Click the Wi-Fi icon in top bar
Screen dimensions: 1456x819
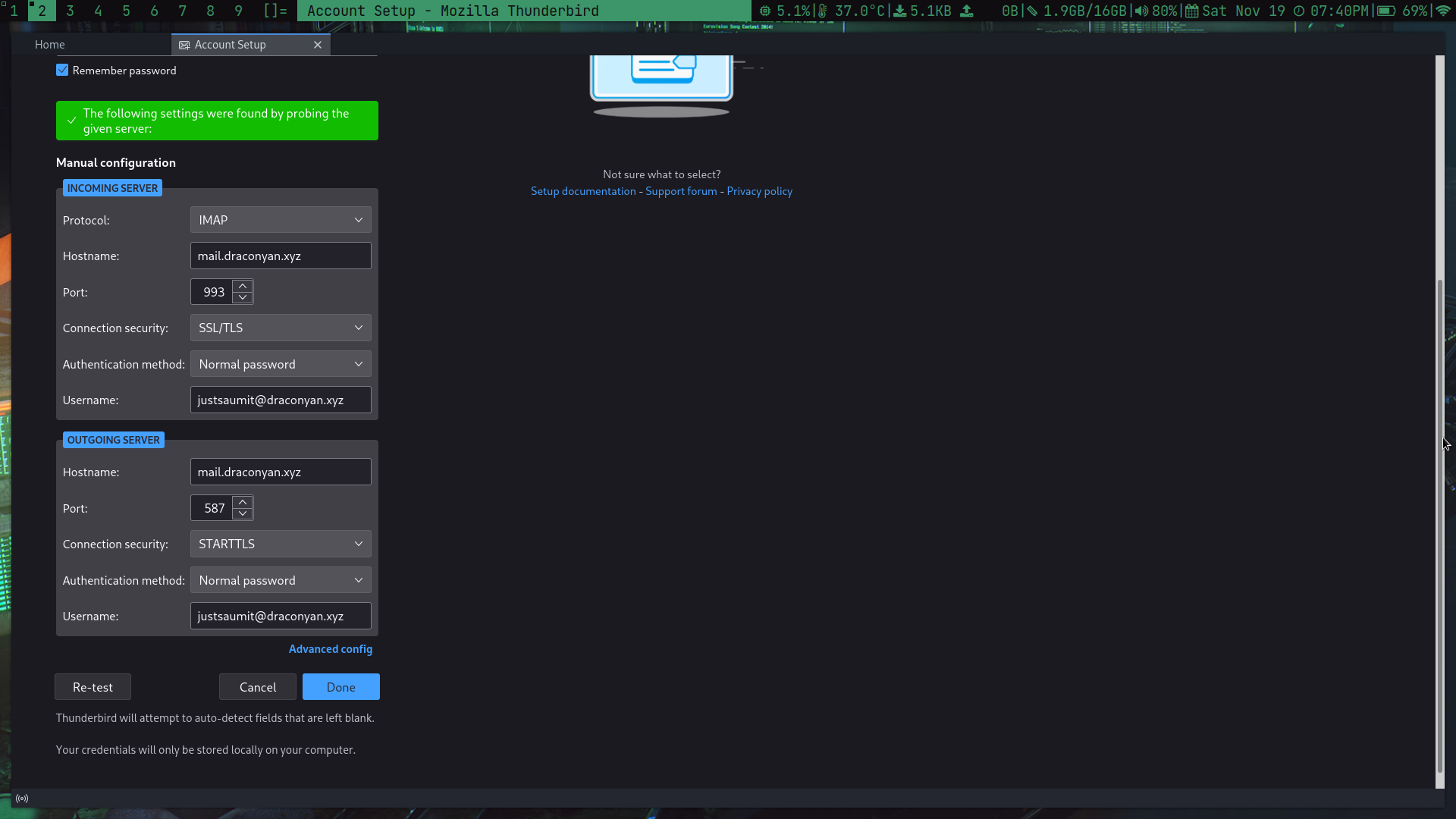(1444, 11)
